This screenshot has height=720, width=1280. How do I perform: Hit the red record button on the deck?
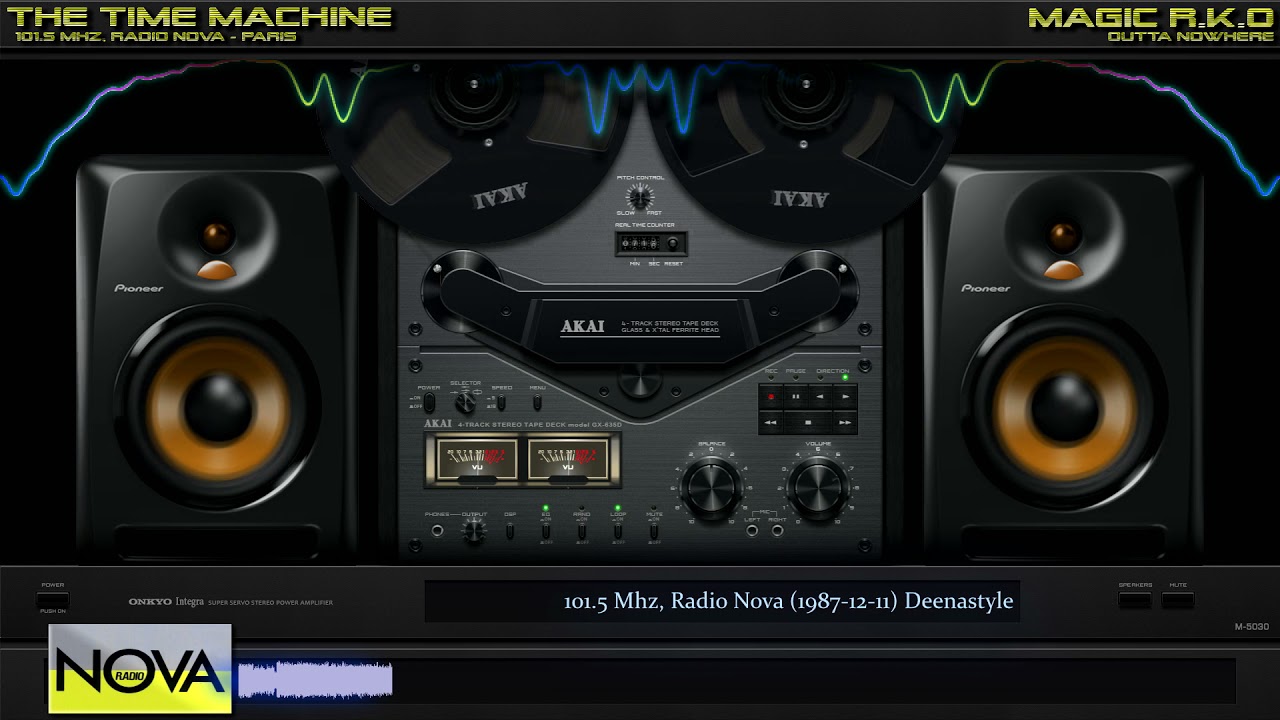point(771,396)
